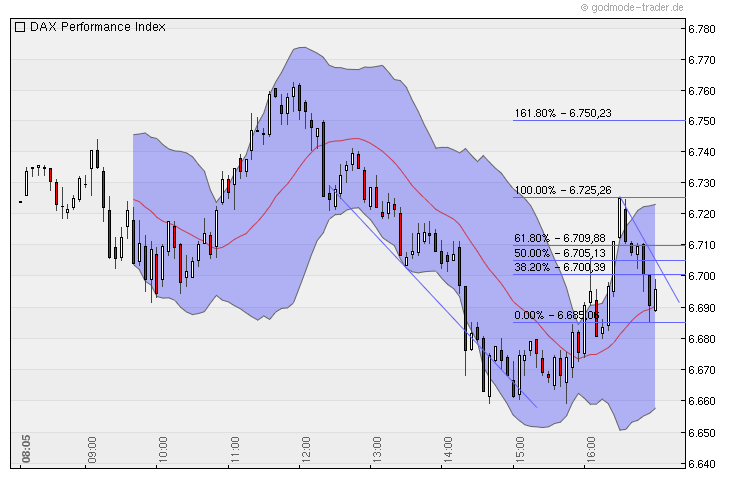Click the 6.710 price axis value

pyautogui.click(x=702, y=245)
